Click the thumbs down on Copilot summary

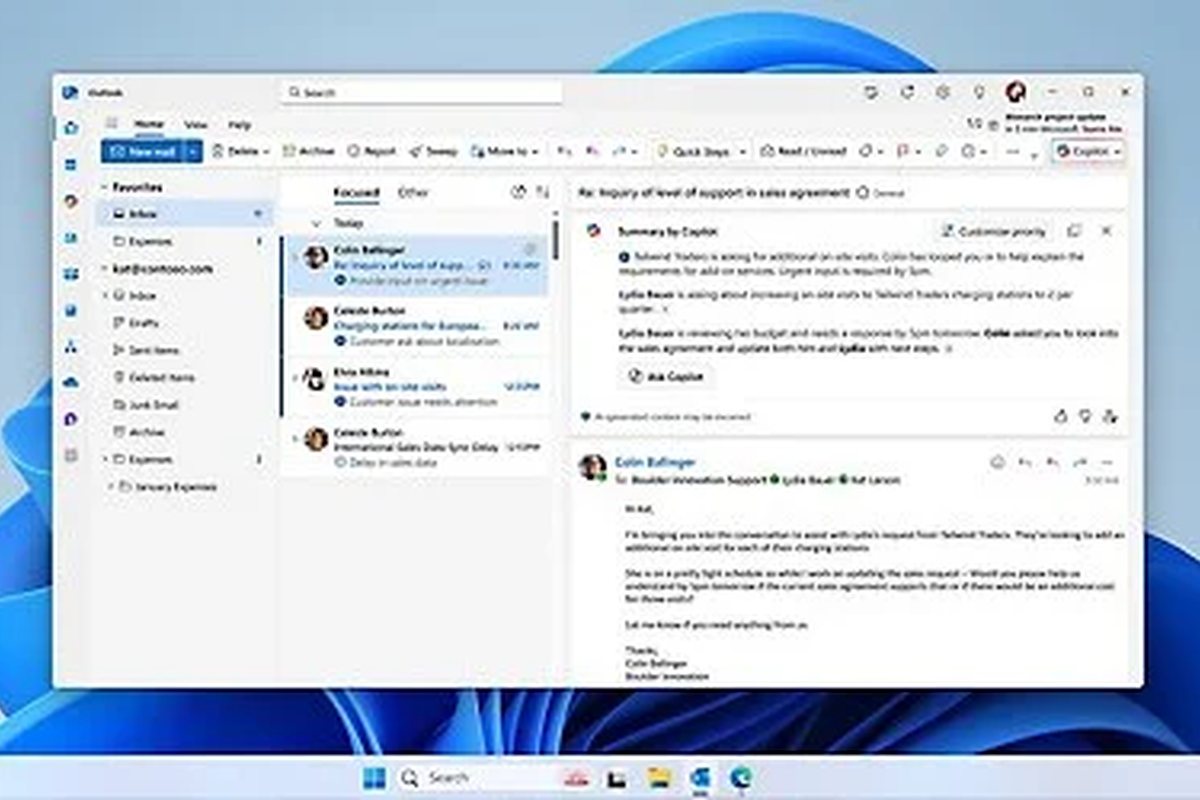(x=1085, y=416)
